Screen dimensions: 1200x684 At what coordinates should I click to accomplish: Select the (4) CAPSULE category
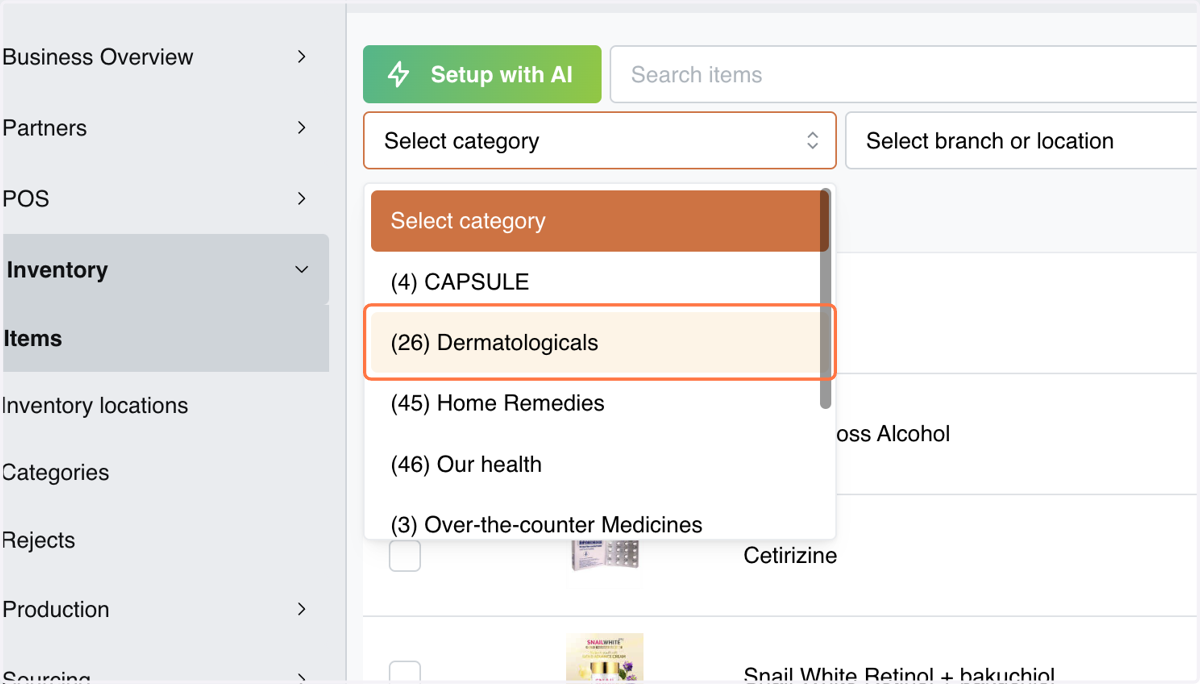tap(596, 282)
